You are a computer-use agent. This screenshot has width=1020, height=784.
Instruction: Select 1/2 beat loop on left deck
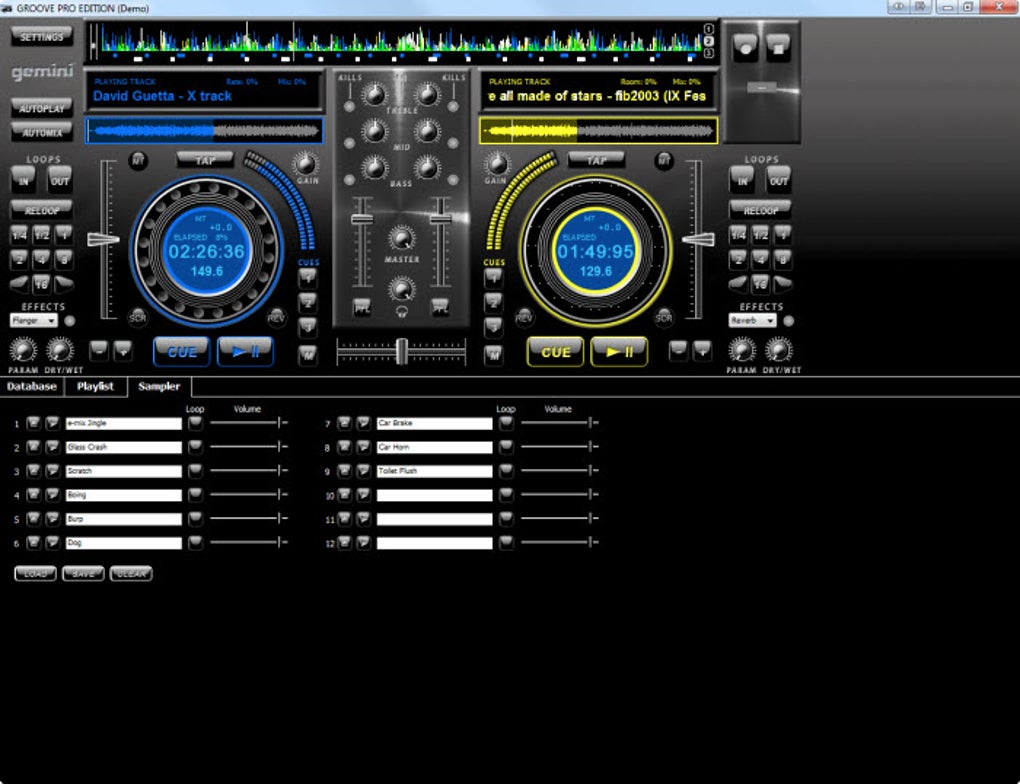coord(42,235)
